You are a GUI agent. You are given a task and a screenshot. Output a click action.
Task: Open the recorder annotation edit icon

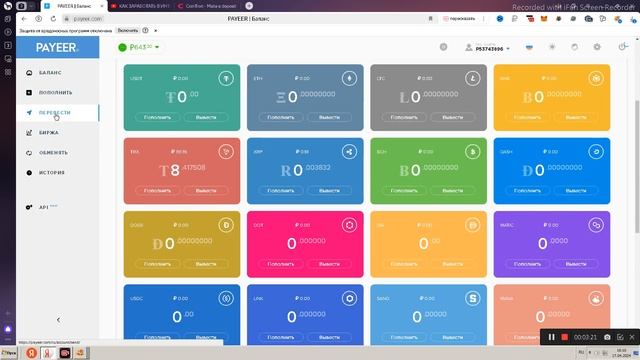point(620,337)
